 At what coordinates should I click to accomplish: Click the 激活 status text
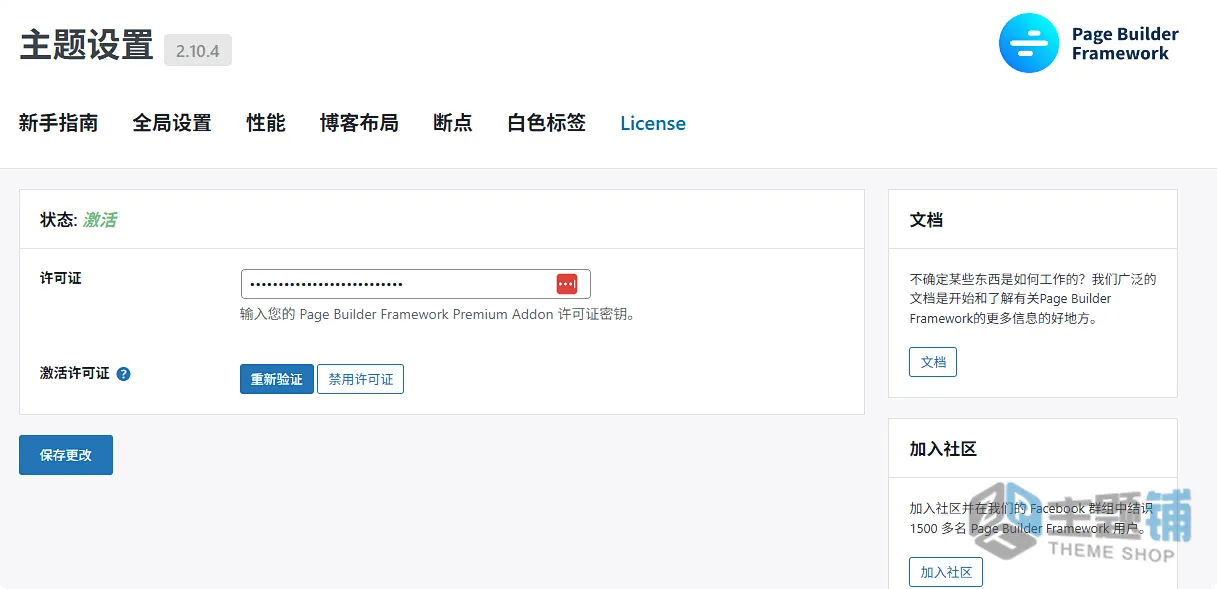(100, 220)
